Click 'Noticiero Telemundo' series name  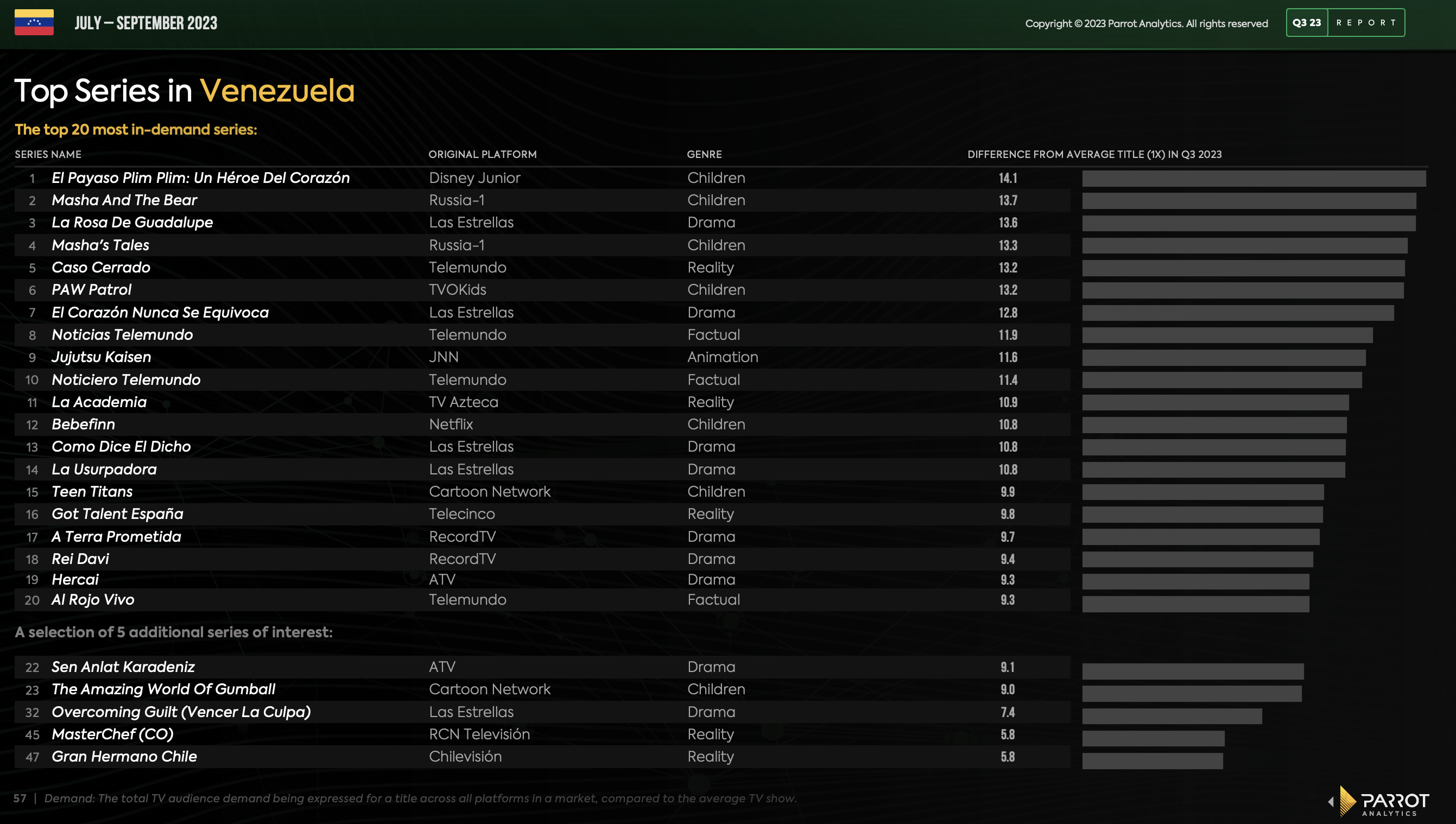pos(126,380)
